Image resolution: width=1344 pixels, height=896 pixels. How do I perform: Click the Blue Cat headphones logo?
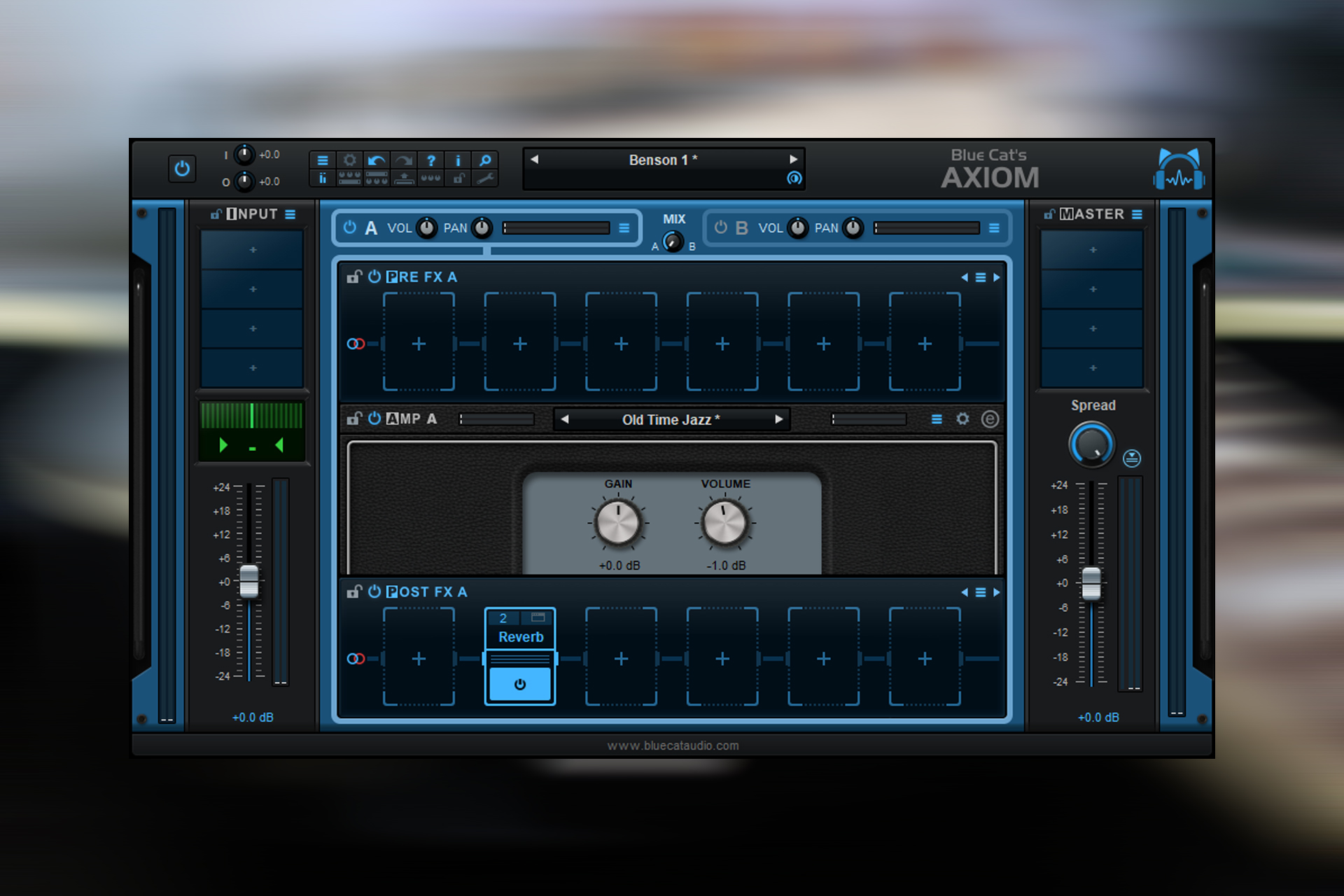coord(1179,169)
